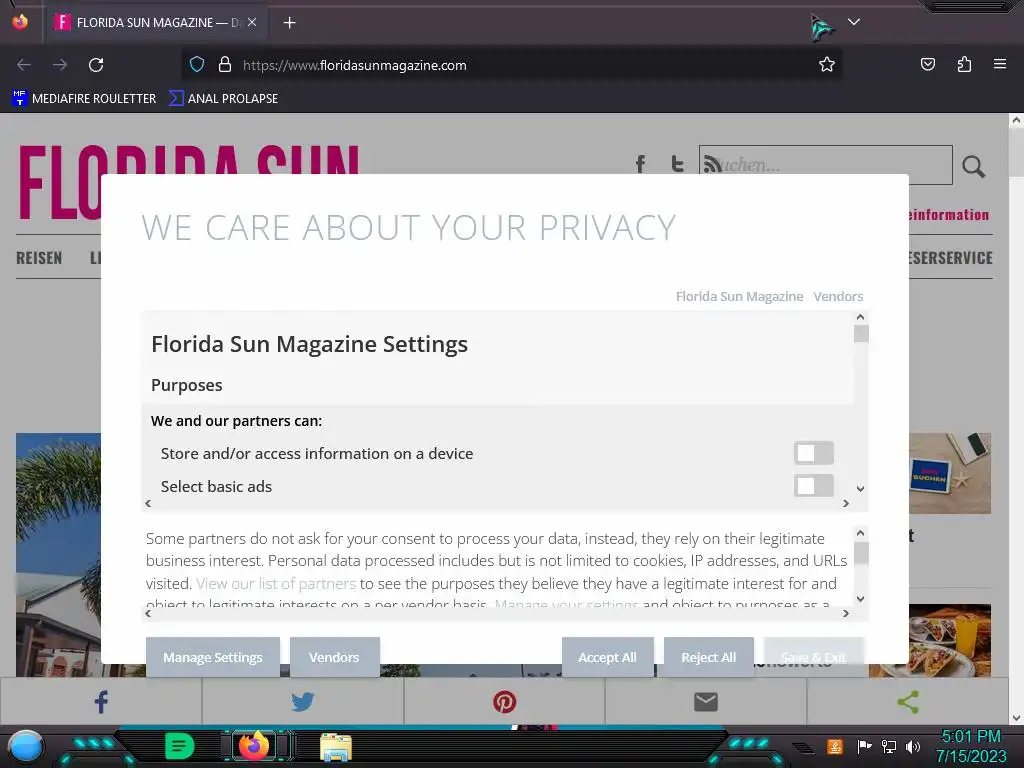1024x768 pixels.
Task: Share via the email envelope button
Action: tap(706, 702)
